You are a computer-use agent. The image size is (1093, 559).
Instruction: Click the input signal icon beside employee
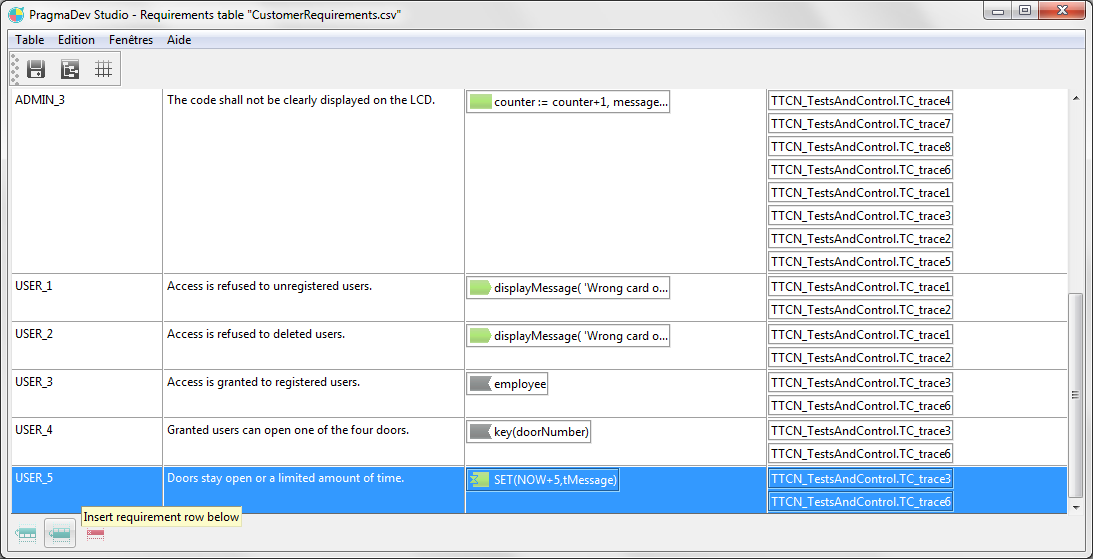coord(480,384)
